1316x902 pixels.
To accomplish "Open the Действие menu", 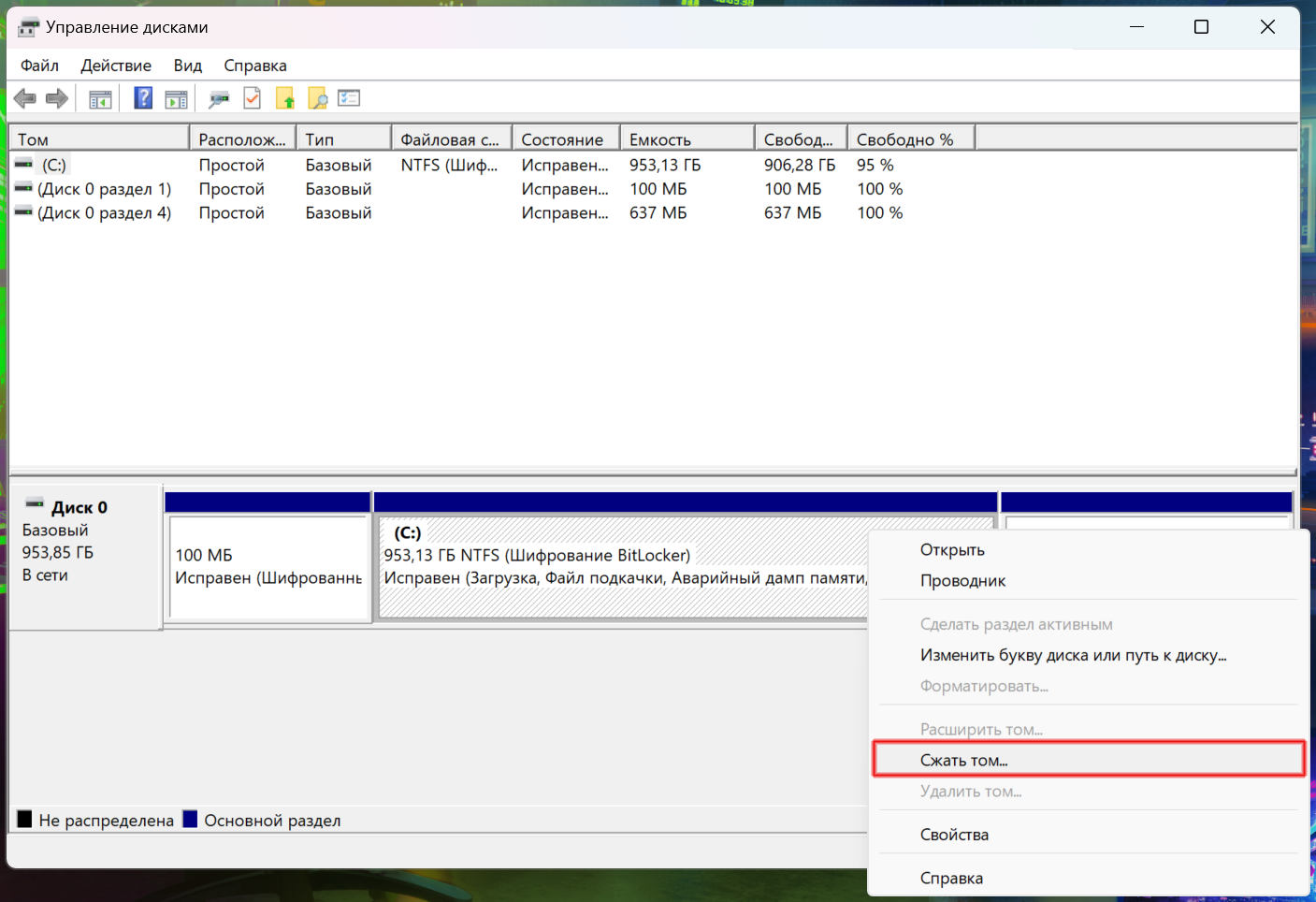I will [116, 65].
